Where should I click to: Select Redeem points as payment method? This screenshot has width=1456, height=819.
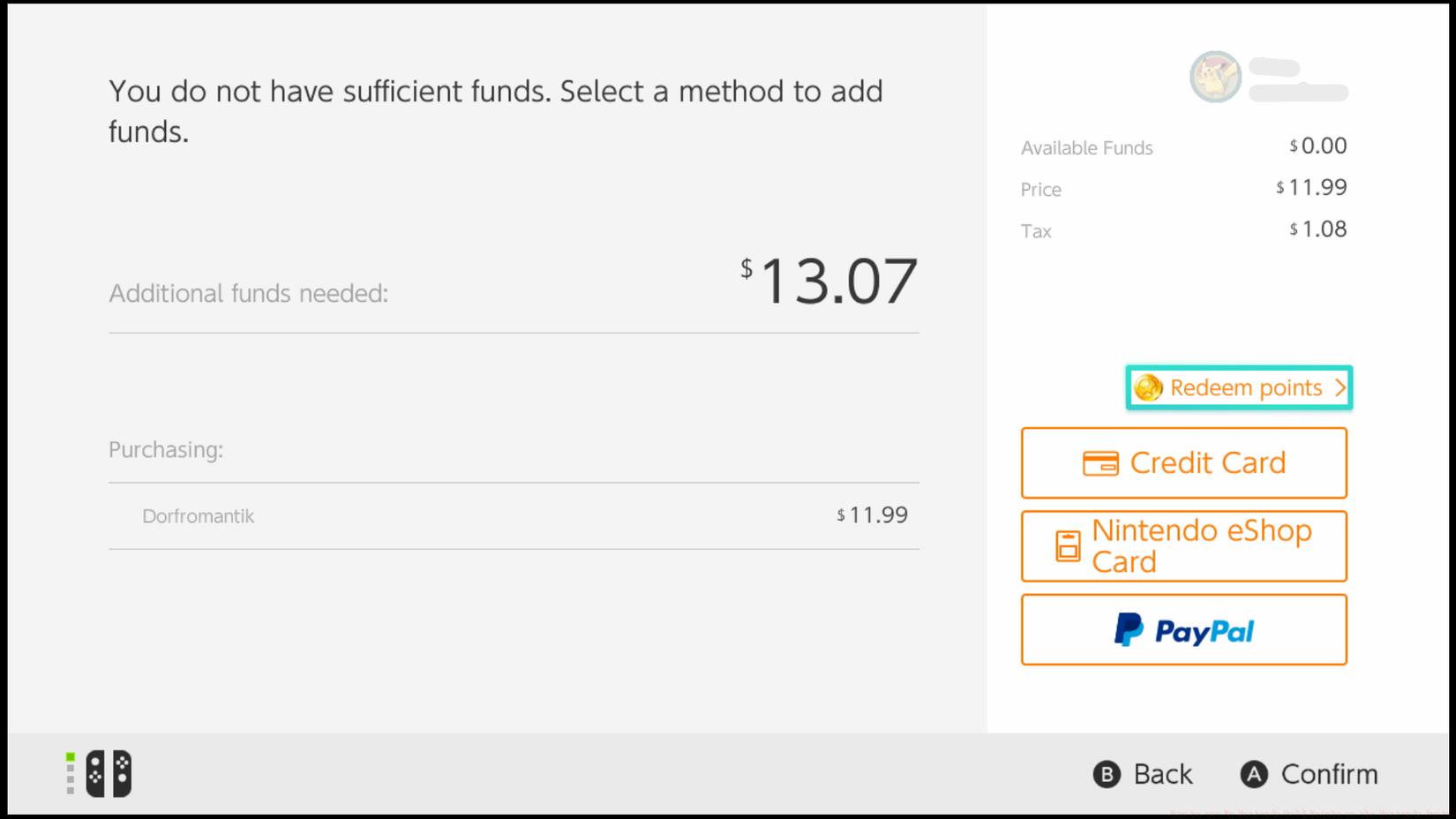click(1239, 387)
